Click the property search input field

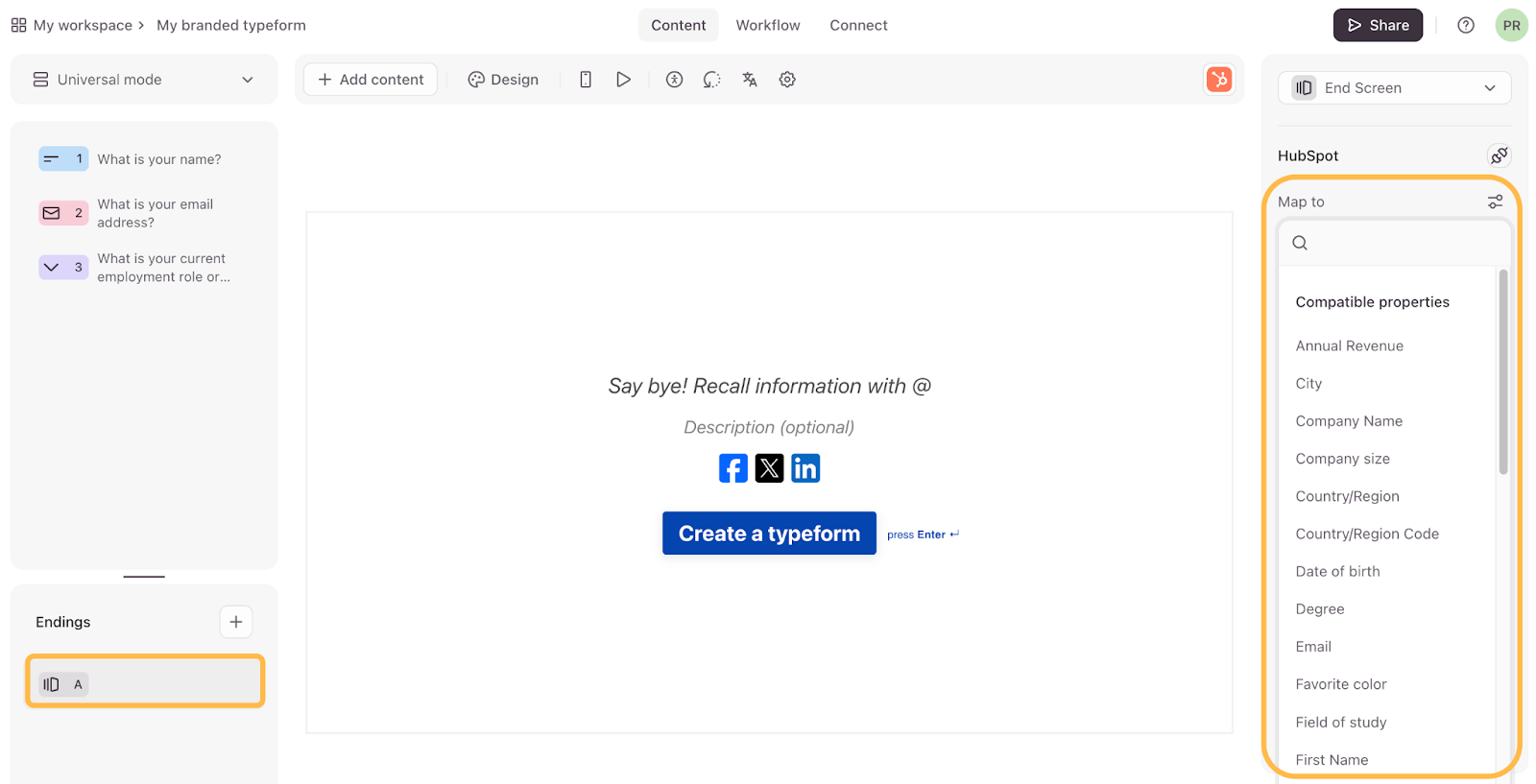click(1395, 243)
